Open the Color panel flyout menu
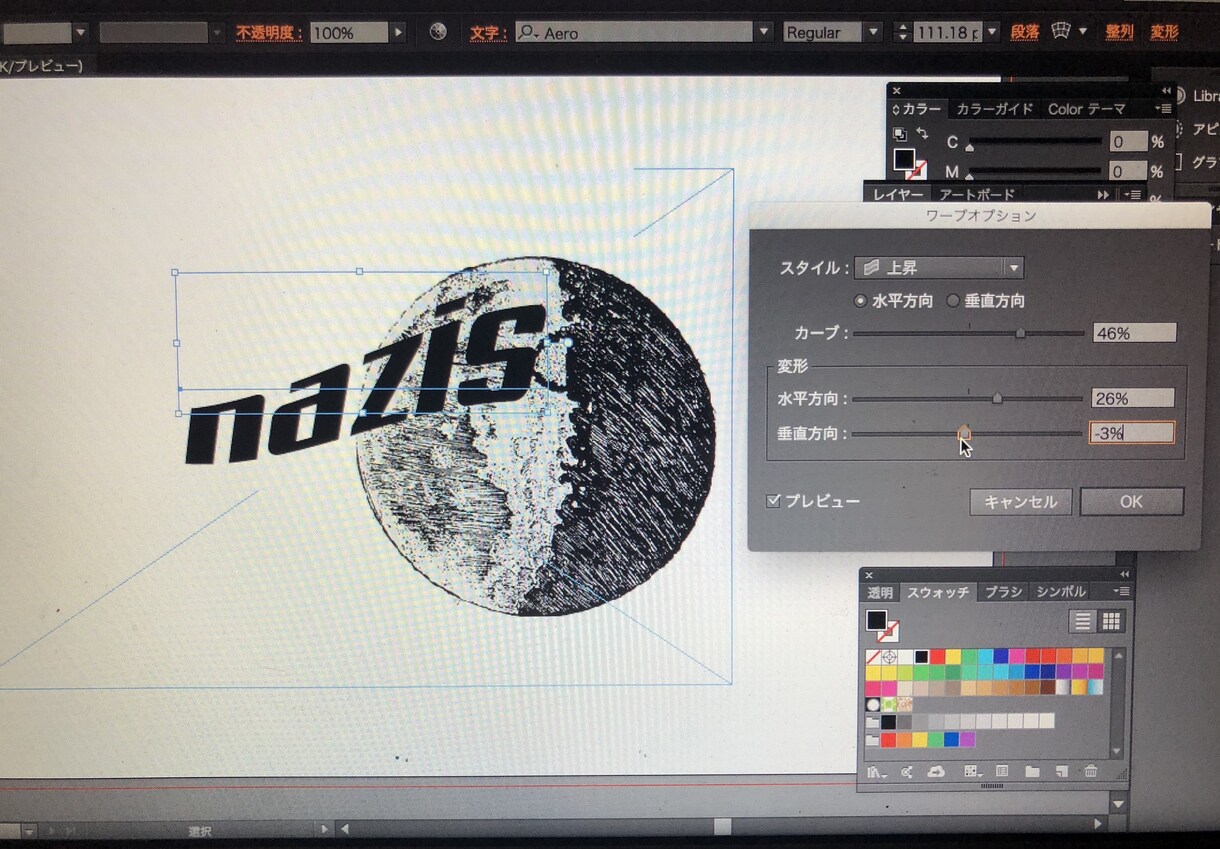Screen dimensions: 1220x849 tap(1163, 109)
